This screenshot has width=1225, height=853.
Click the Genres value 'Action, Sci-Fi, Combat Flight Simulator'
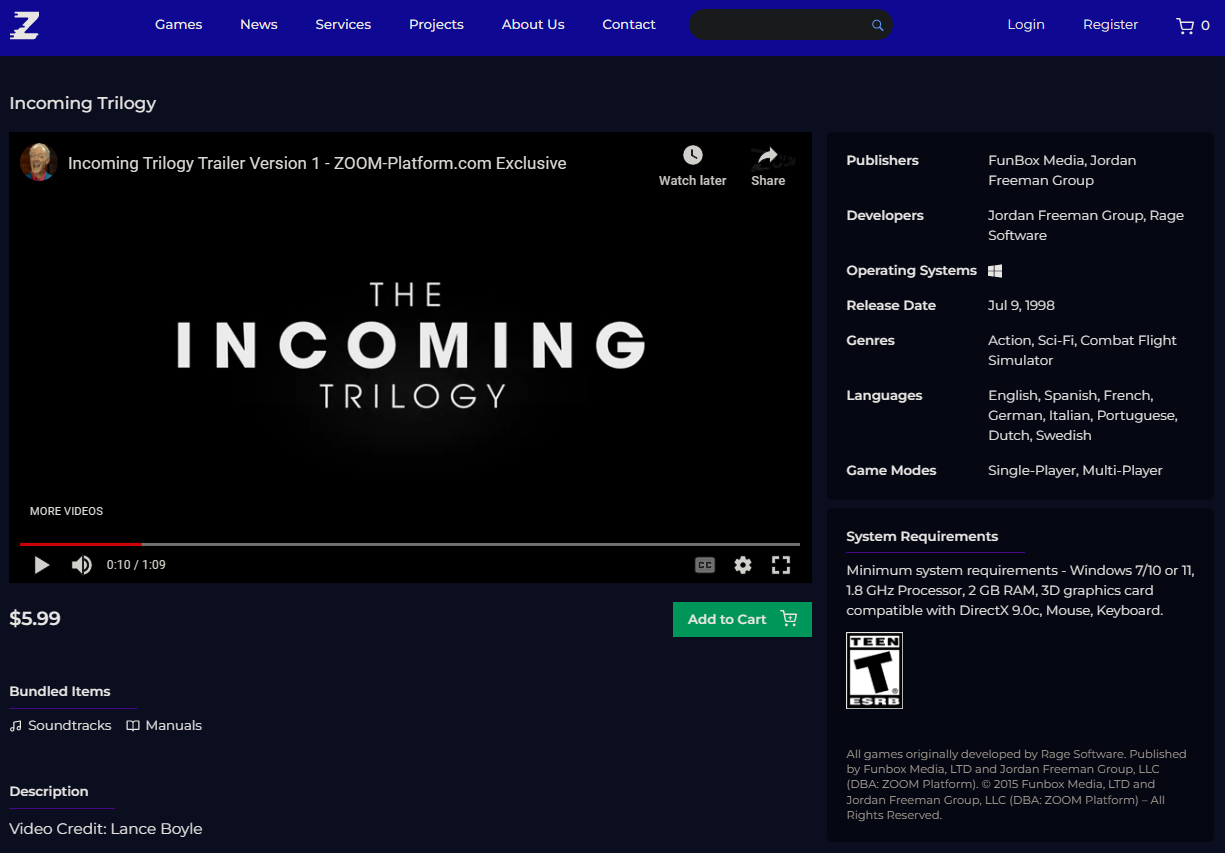coord(1082,350)
